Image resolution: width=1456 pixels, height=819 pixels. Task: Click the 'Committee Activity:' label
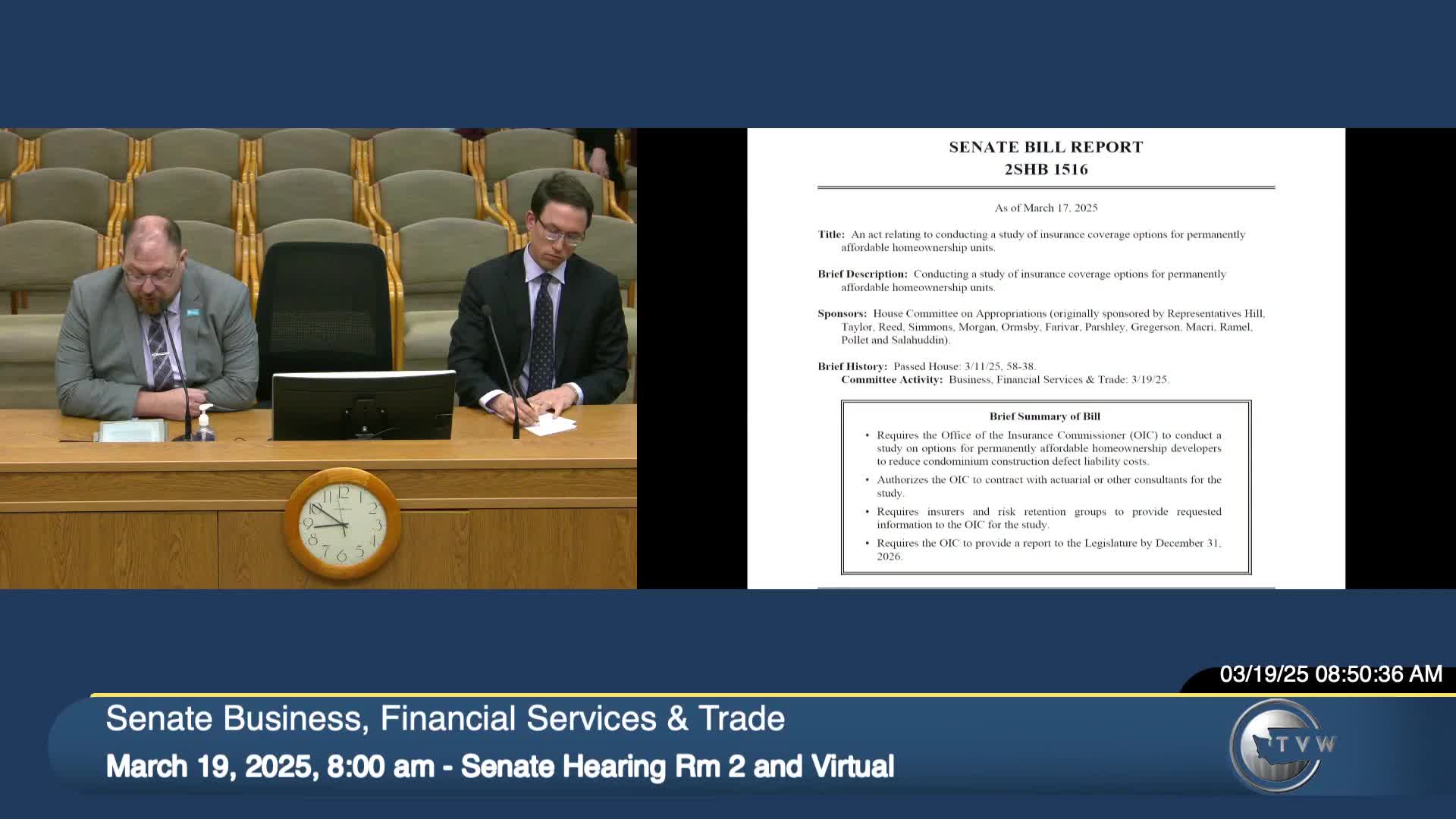[x=891, y=379]
